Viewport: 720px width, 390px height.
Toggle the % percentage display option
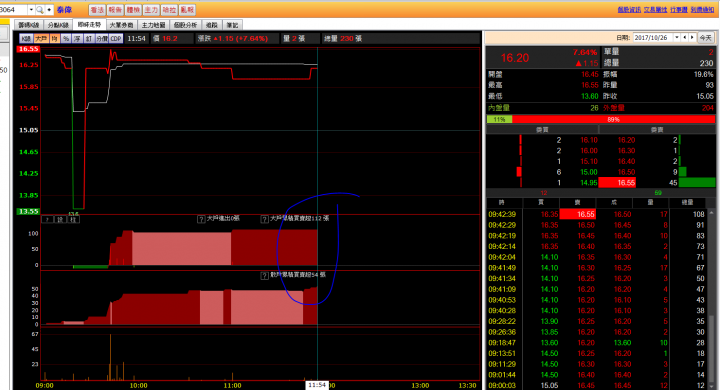(x=66, y=39)
